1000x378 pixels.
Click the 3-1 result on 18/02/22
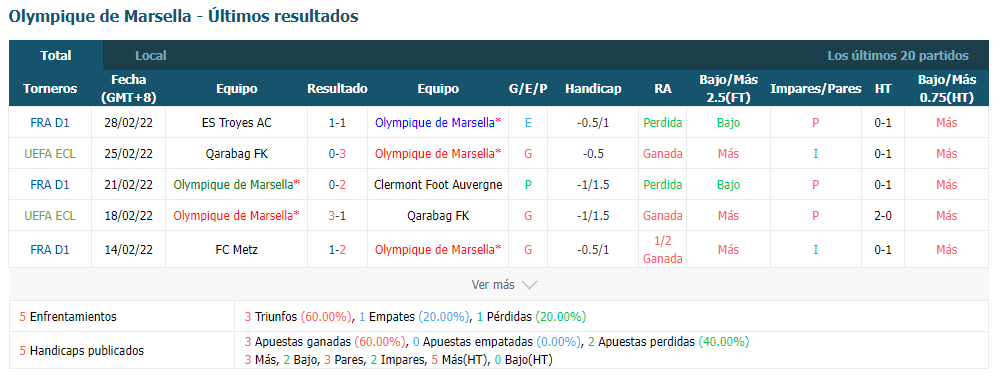[337, 216]
